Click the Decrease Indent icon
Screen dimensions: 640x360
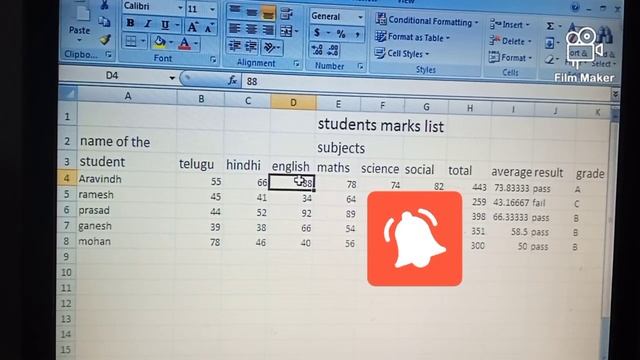click(x=235, y=46)
